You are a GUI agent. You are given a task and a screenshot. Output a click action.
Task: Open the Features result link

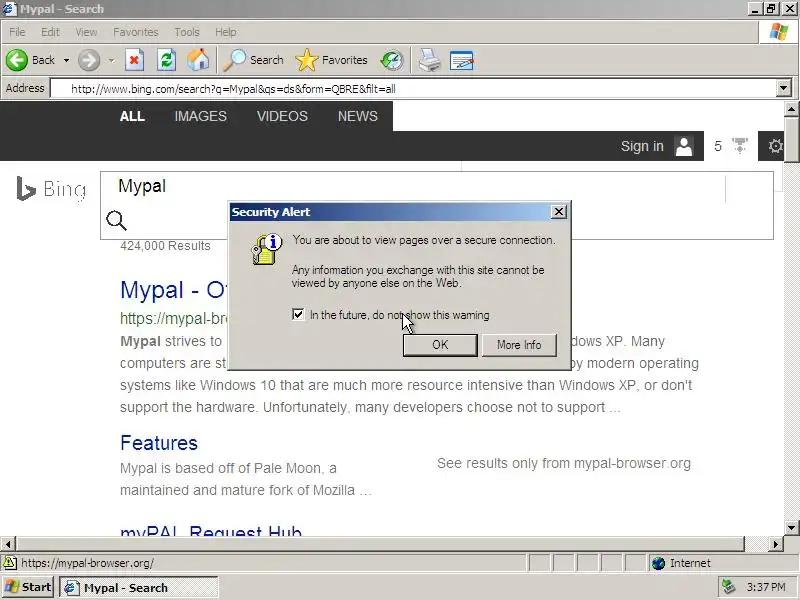coord(159,443)
